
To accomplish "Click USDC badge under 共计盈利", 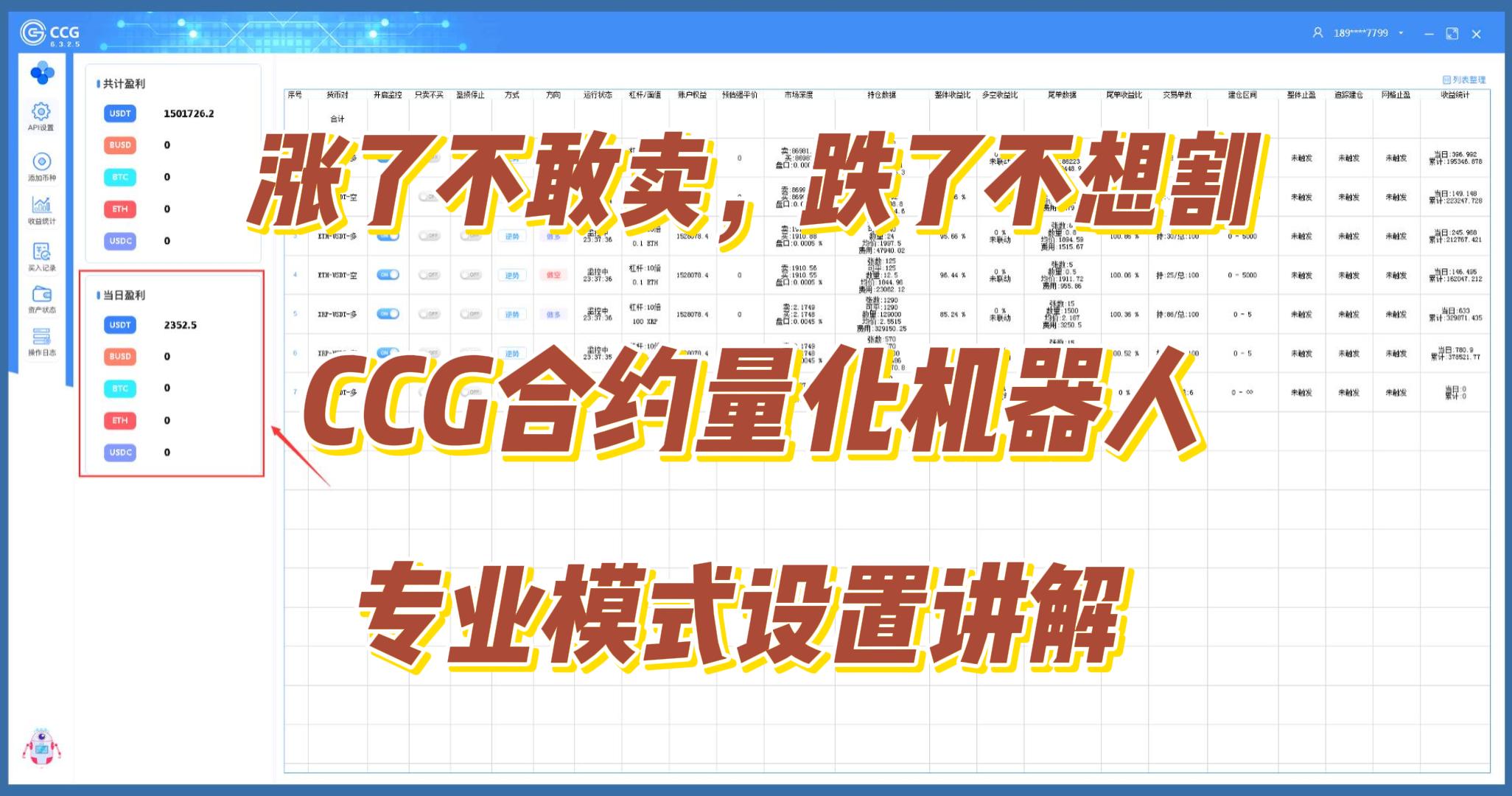I will 120,241.
